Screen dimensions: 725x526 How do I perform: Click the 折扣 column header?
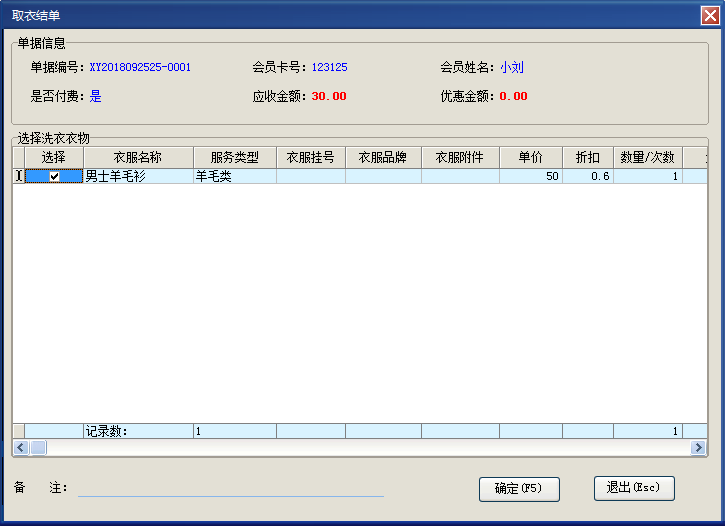point(587,158)
